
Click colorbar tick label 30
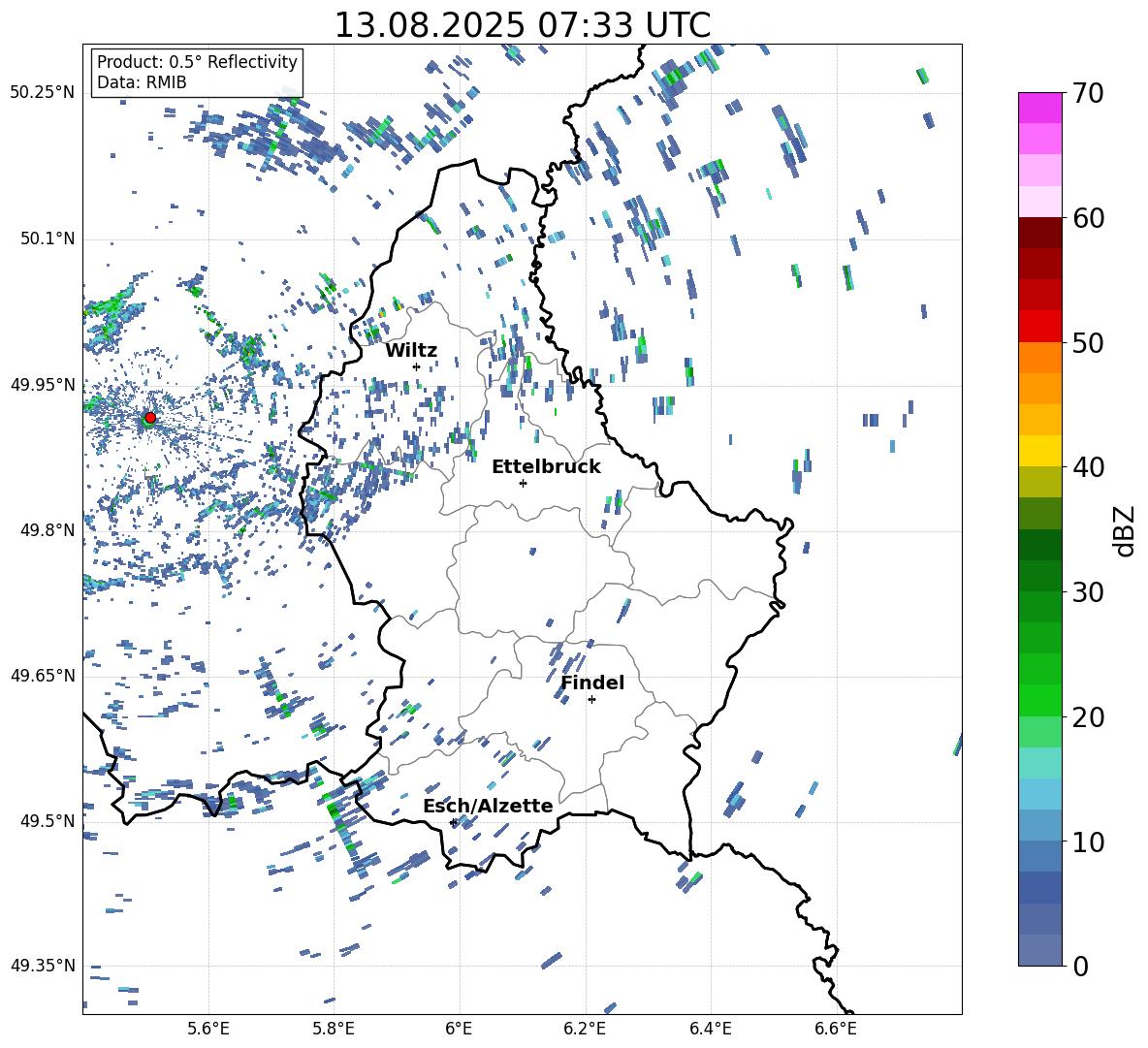[x=1089, y=592]
